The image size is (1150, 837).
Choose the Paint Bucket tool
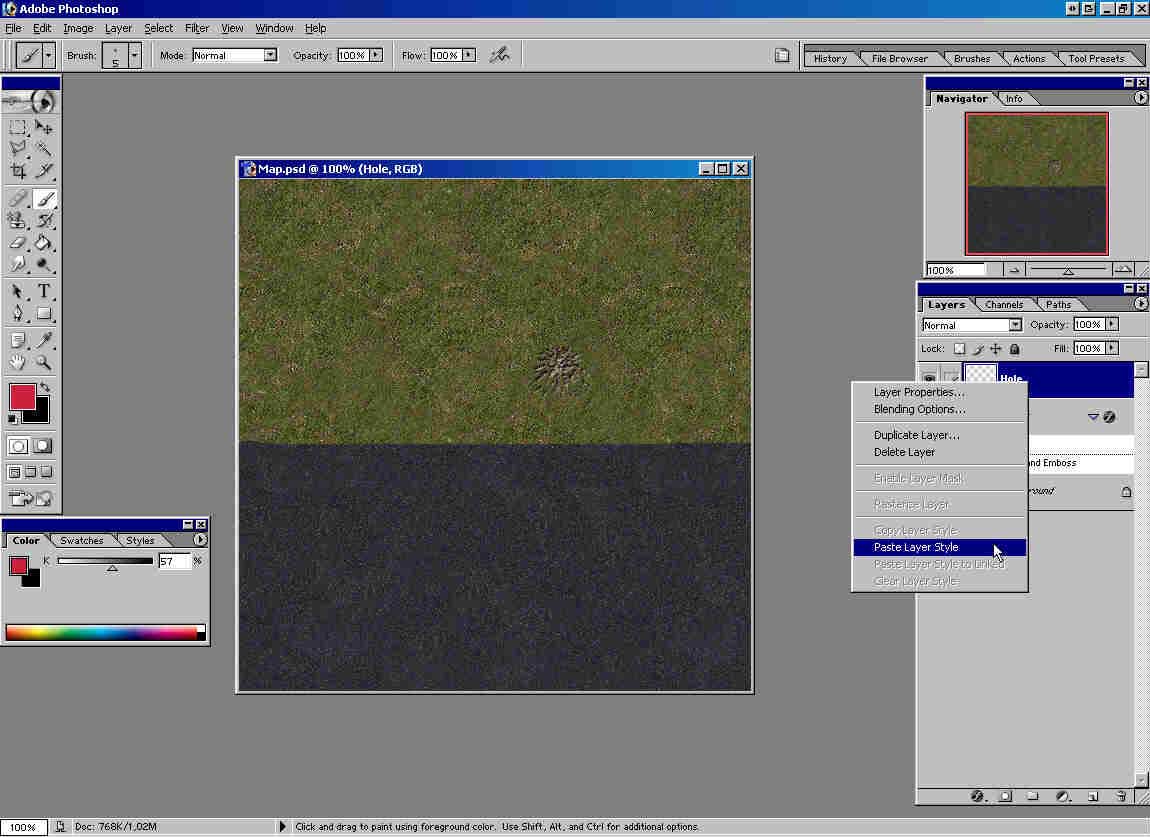coord(44,243)
